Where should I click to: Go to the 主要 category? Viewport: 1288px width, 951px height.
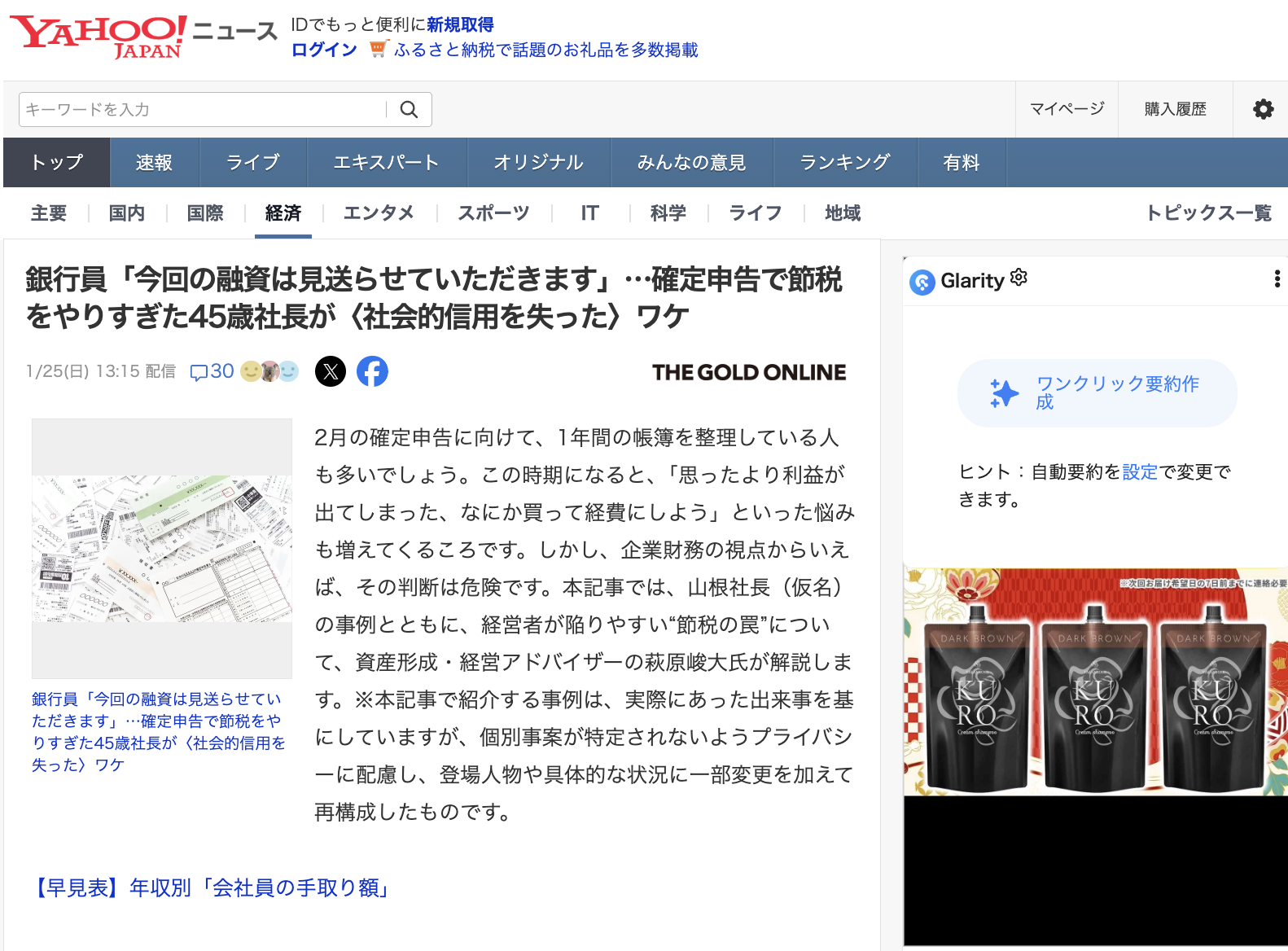(x=49, y=213)
